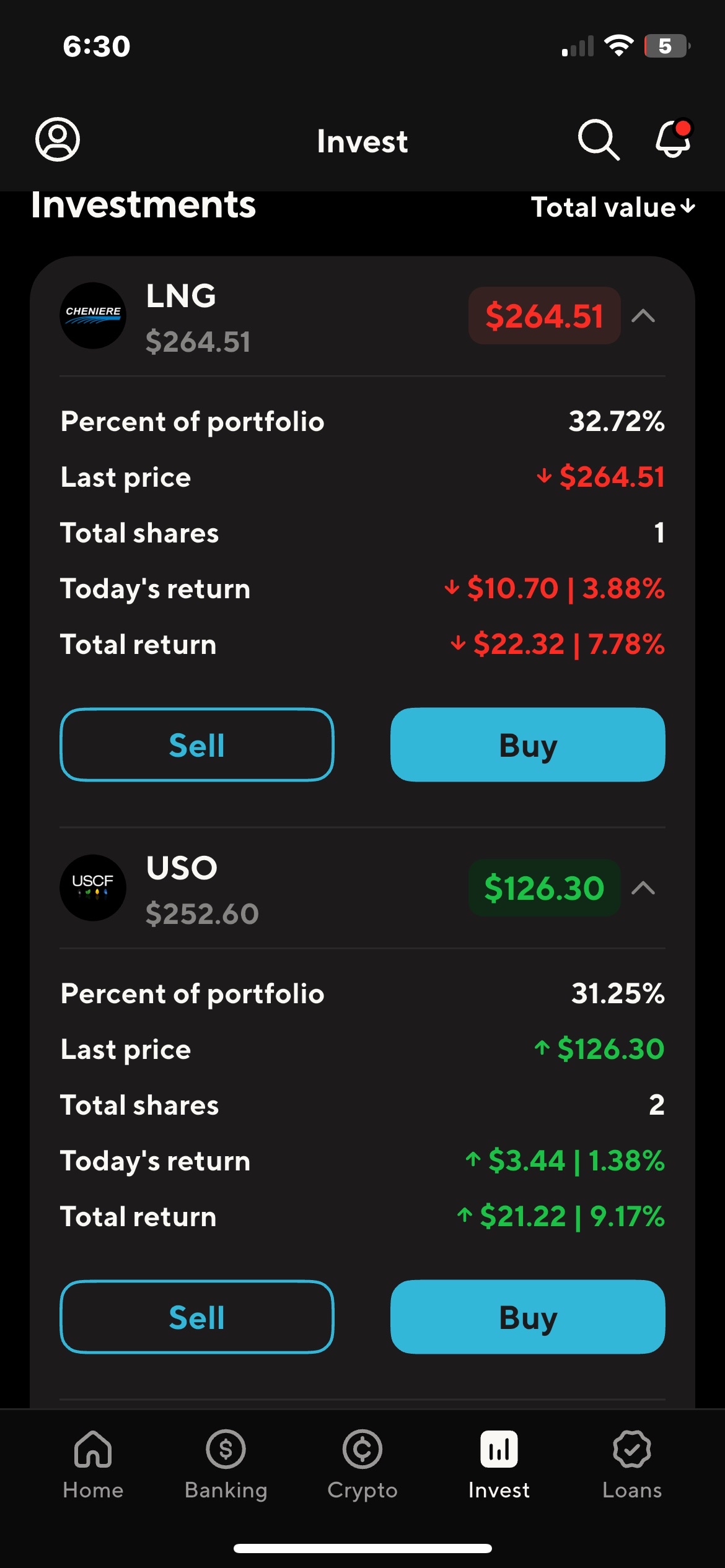Buy more USO shares
The image size is (725, 1568).
click(x=528, y=1317)
